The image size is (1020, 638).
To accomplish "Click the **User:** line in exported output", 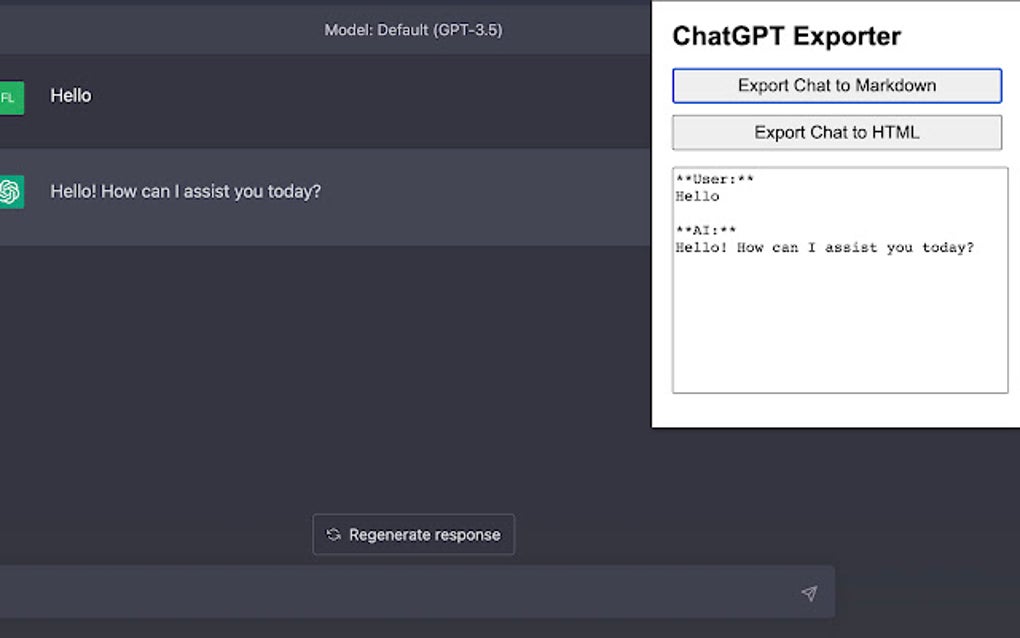I will tap(714, 180).
